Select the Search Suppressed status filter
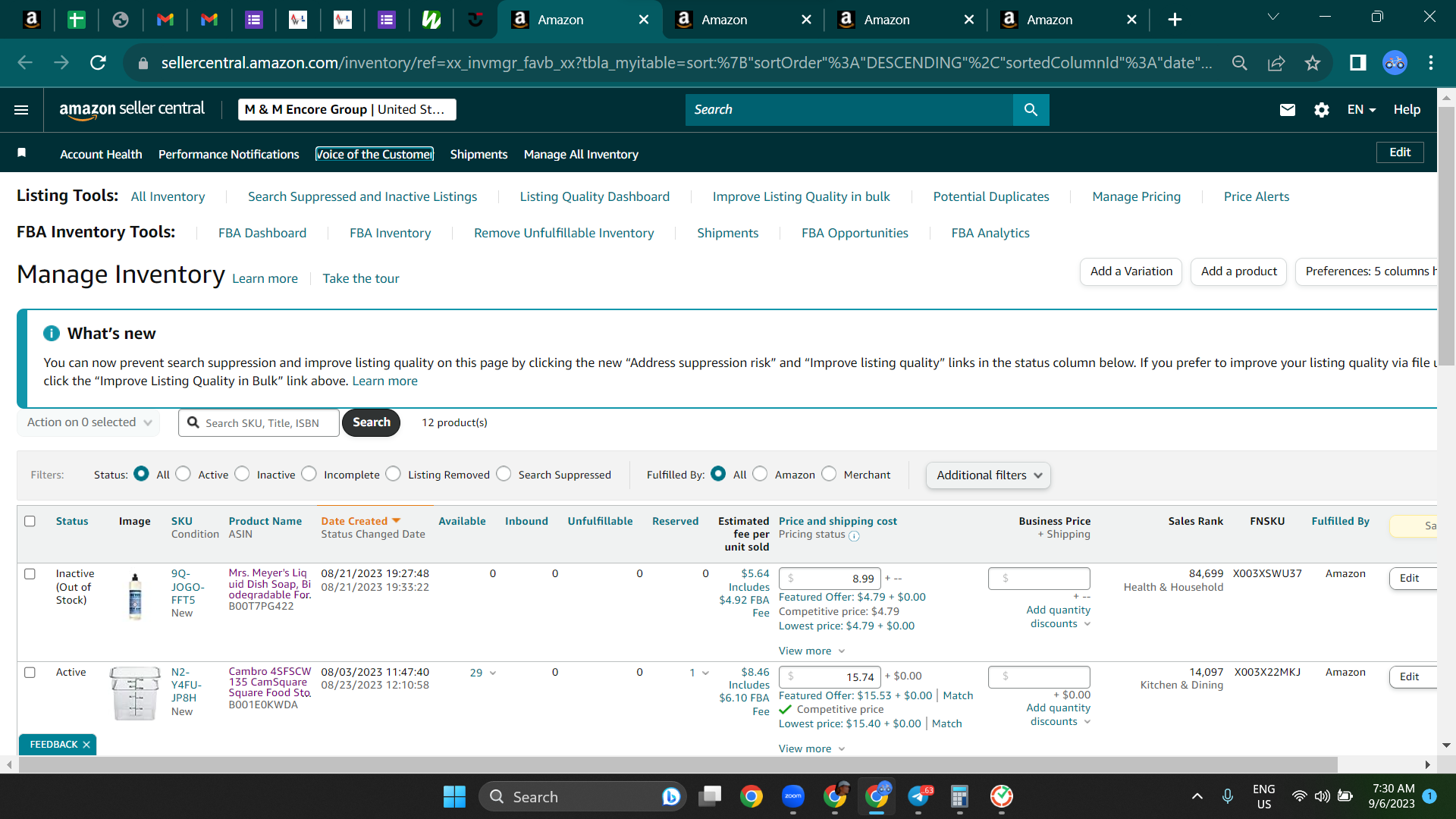Image resolution: width=1456 pixels, height=819 pixels. pyautogui.click(x=504, y=474)
